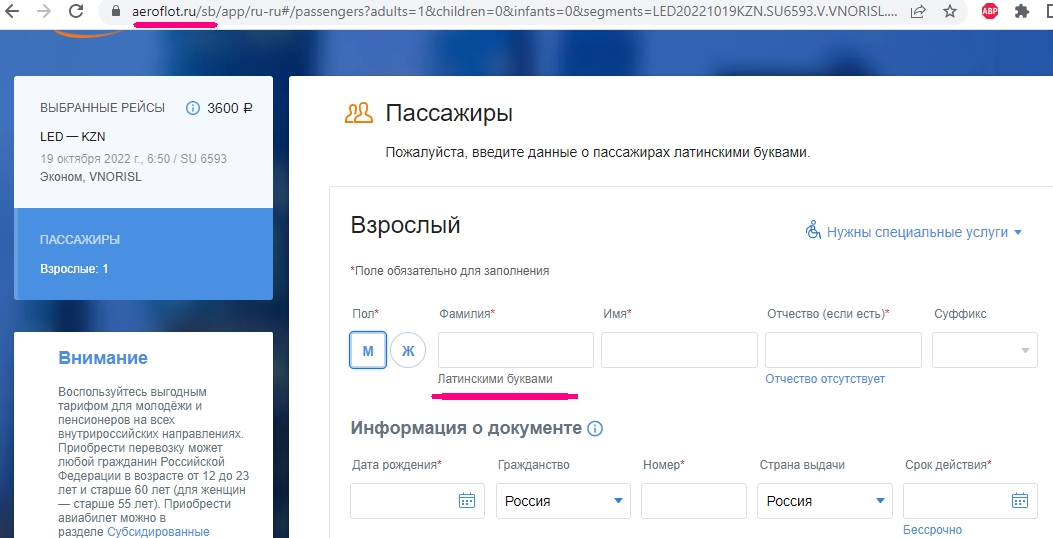1053x538 pixels.
Task: Click the LED — KZN route text
Action: (73, 136)
